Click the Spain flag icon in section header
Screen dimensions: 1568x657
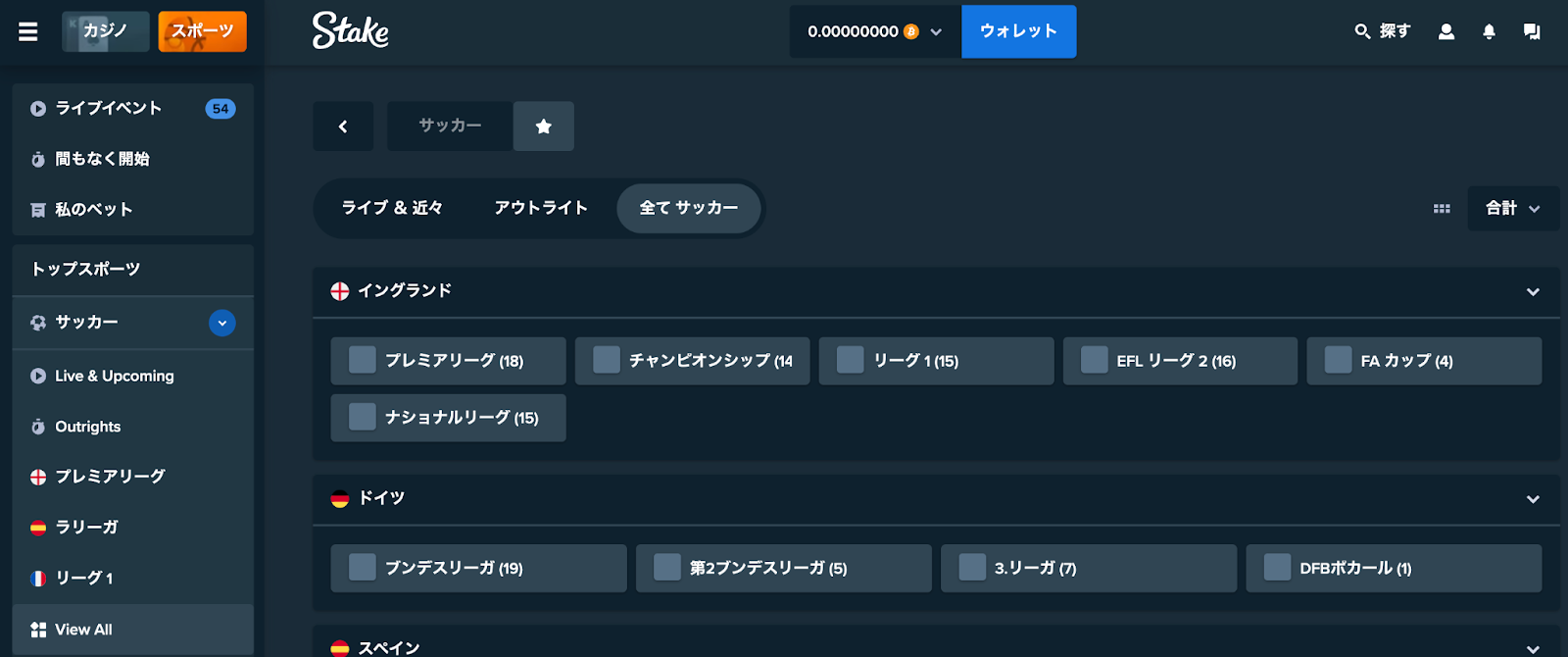click(x=340, y=648)
